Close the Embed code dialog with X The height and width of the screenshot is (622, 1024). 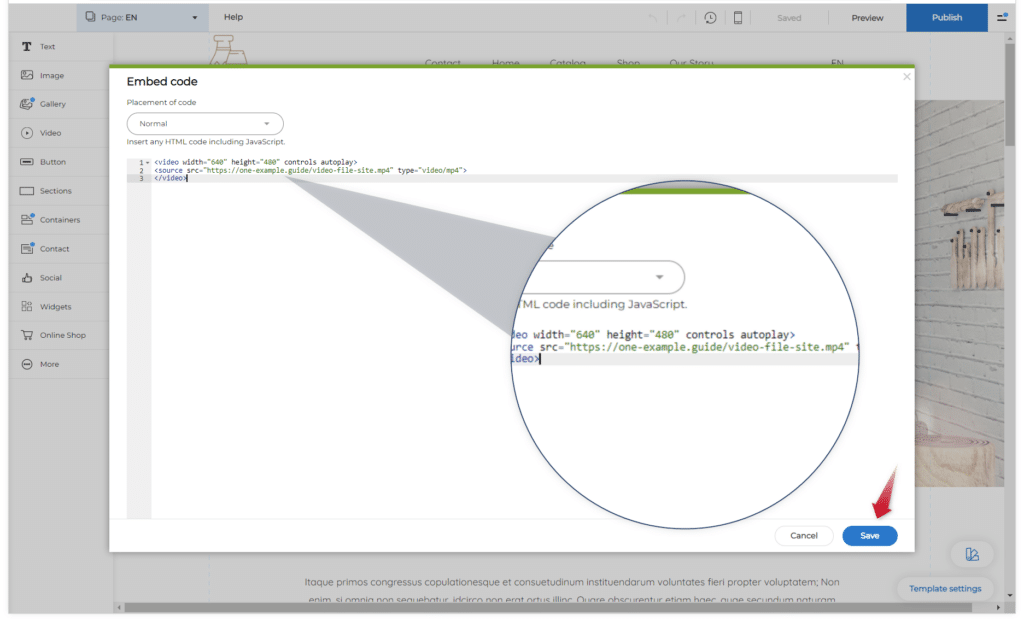[x=907, y=77]
